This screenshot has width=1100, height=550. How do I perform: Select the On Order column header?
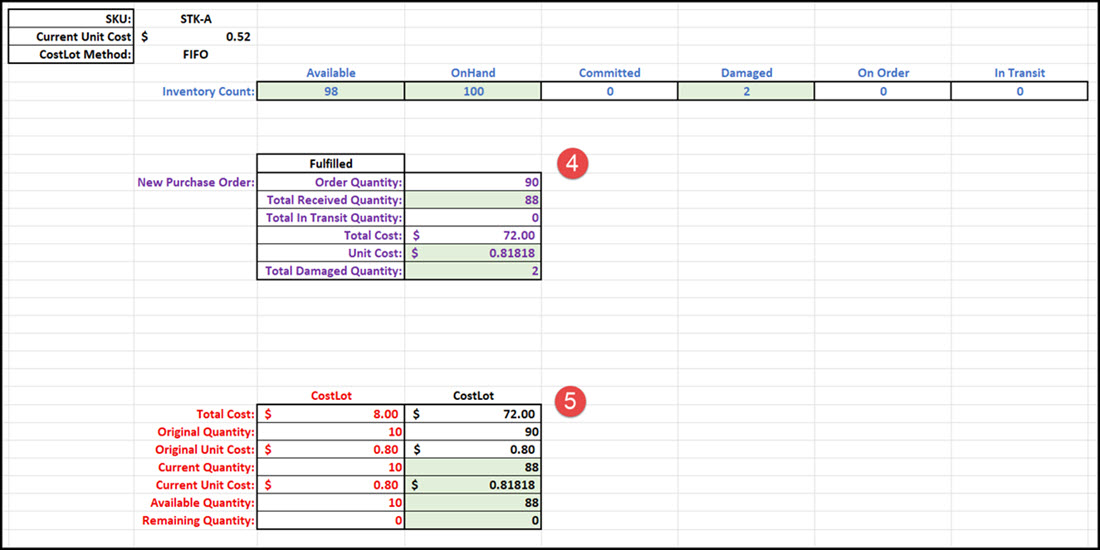[882, 73]
